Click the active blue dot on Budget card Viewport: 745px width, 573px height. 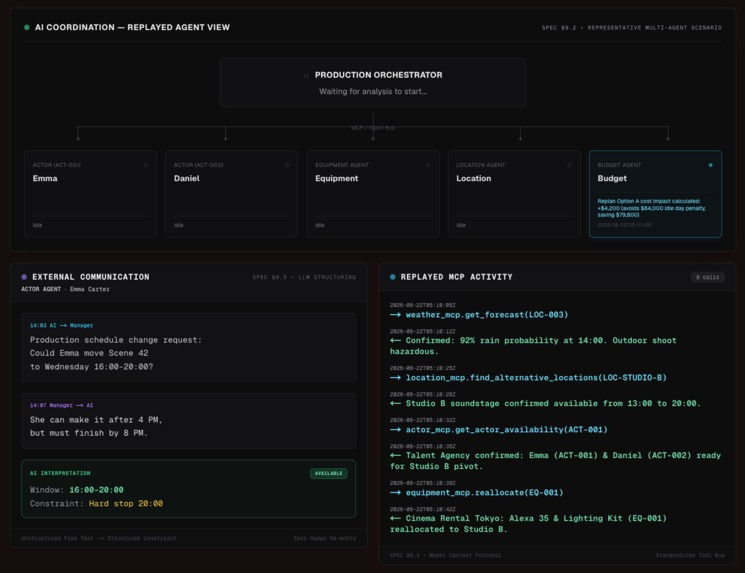[x=710, y=165]
